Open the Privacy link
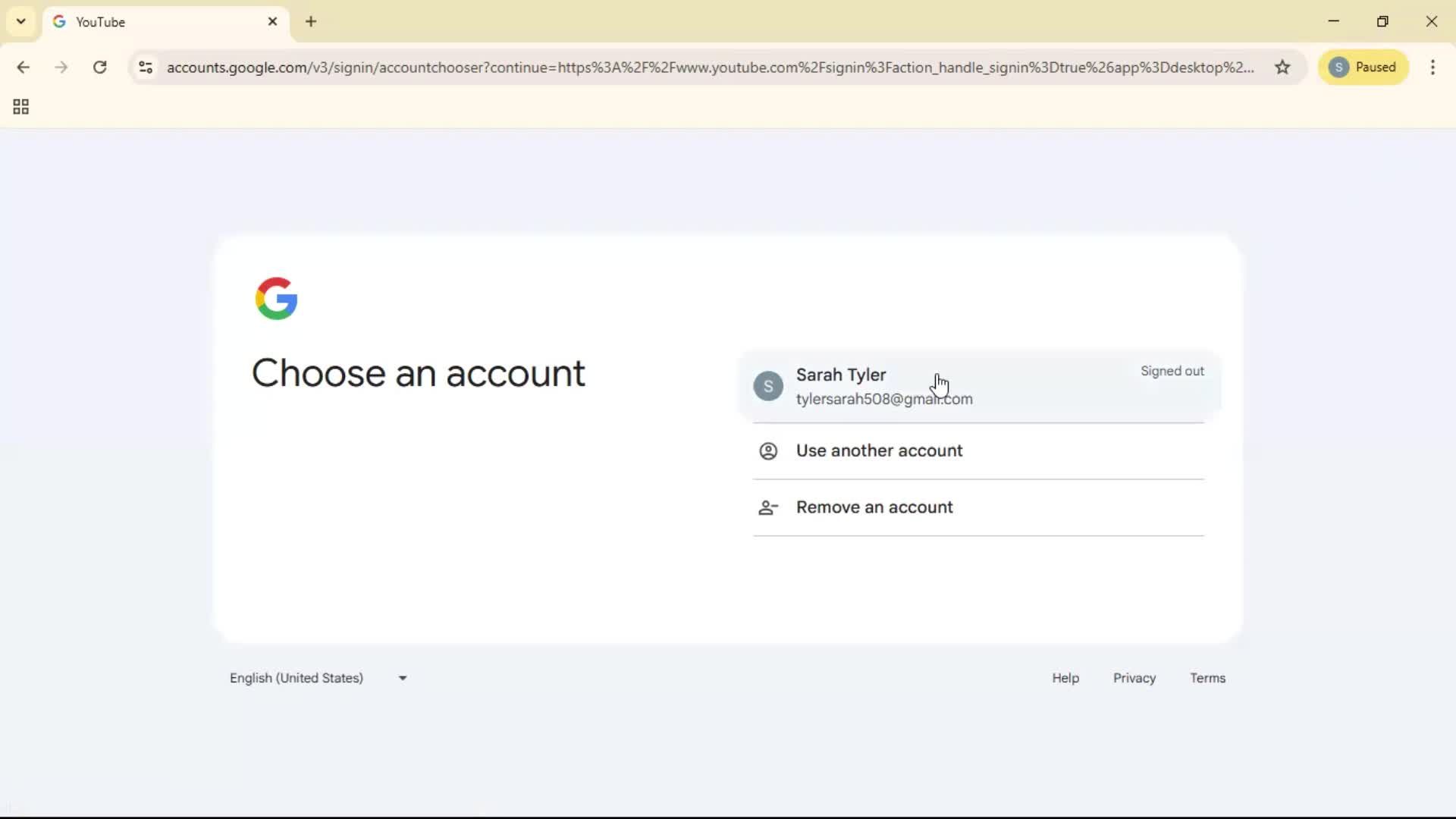This screenshot has width=1456, height=819. (1134, 678)
